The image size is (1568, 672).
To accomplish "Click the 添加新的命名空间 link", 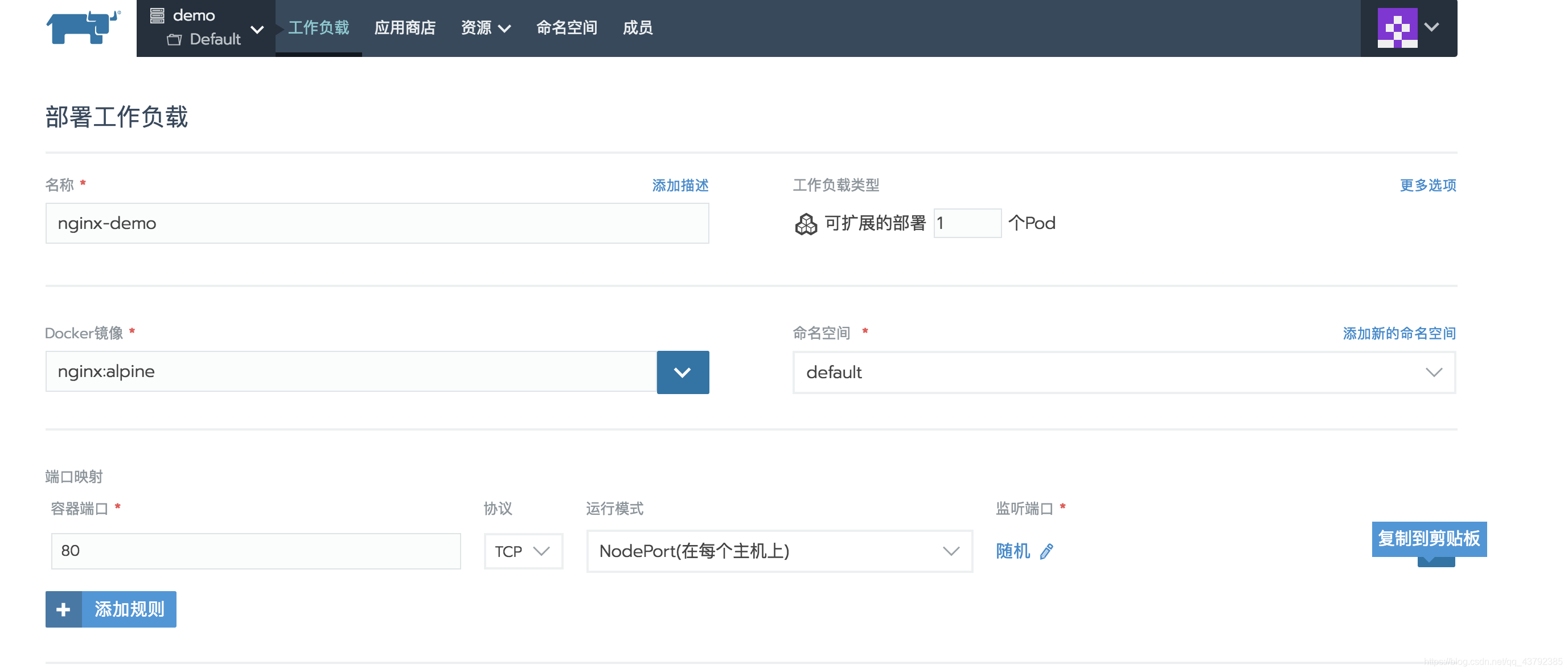I will coord(1399,333).
